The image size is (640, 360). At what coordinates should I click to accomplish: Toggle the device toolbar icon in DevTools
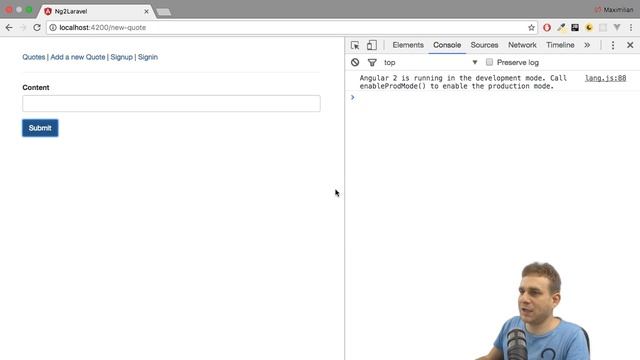coord(371,45)
